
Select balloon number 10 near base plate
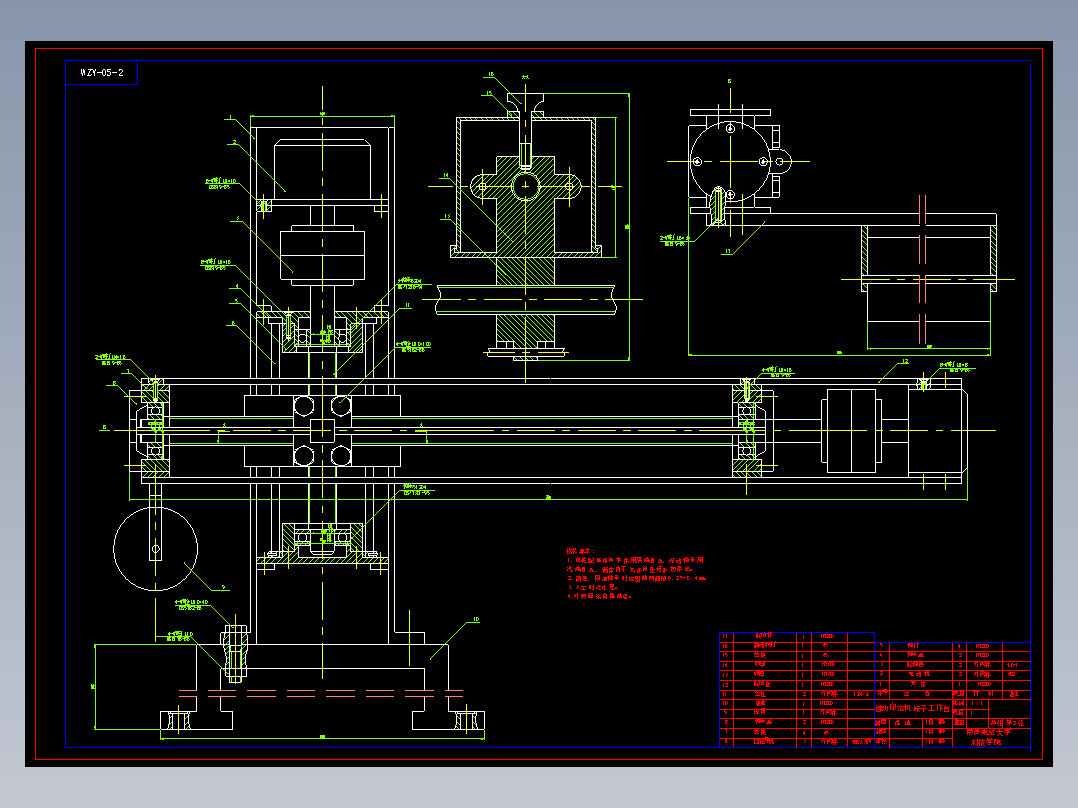476,620
